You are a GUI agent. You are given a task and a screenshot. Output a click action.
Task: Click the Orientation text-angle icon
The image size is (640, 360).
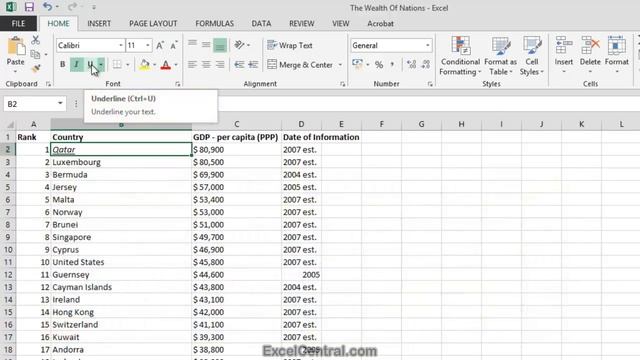click(x=239, y=44)
